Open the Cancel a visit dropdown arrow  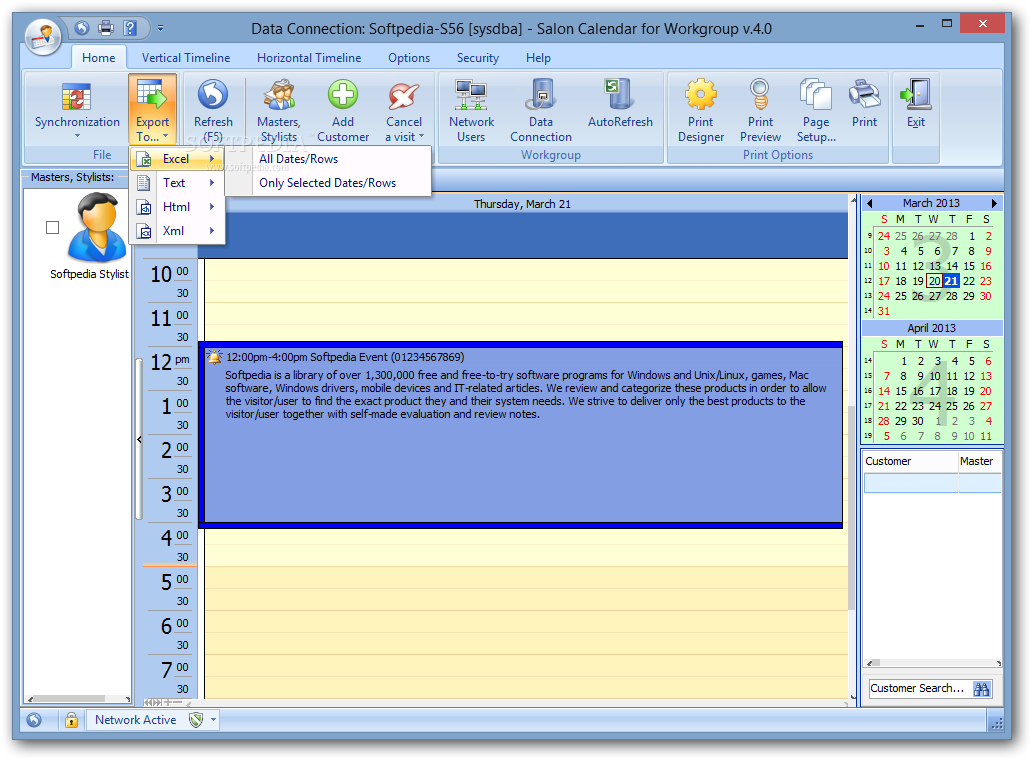click(x=421, y=136)
